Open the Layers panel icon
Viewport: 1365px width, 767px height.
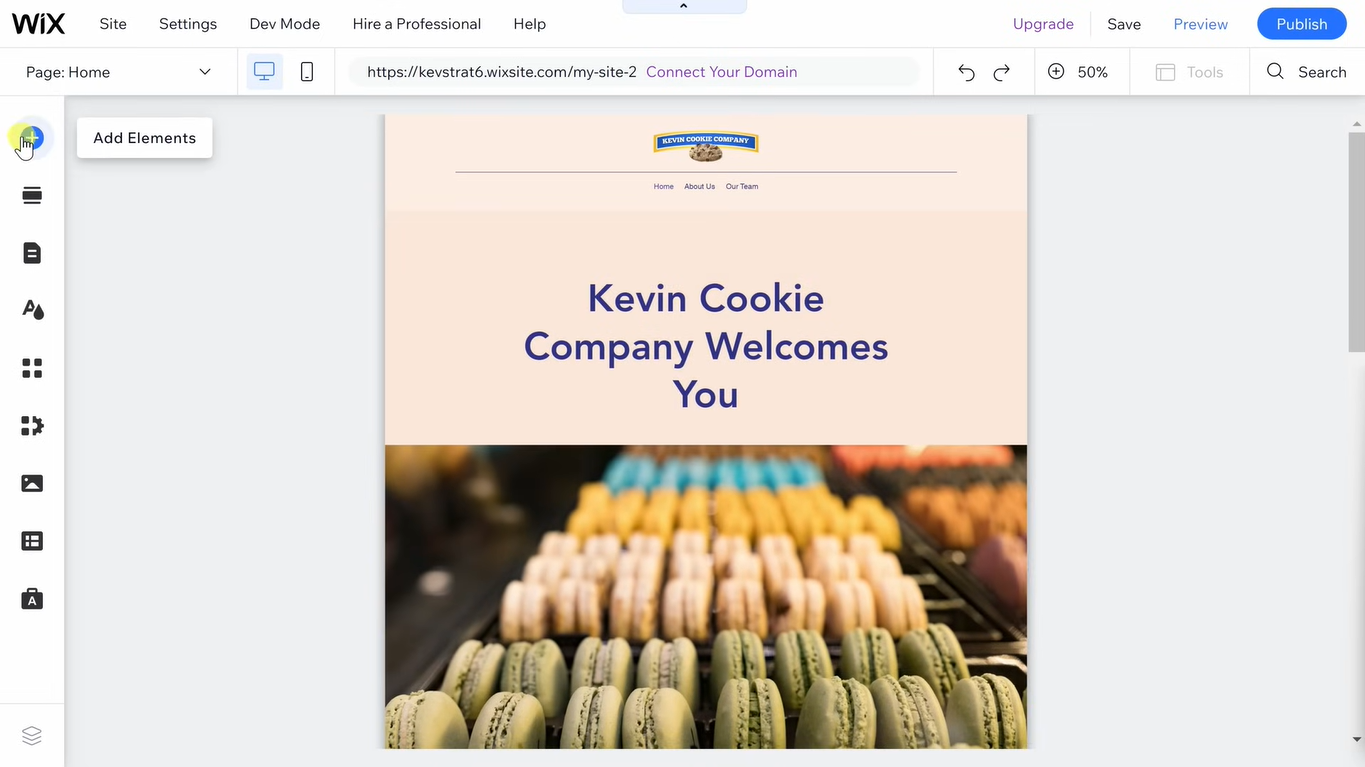point(32,736)
